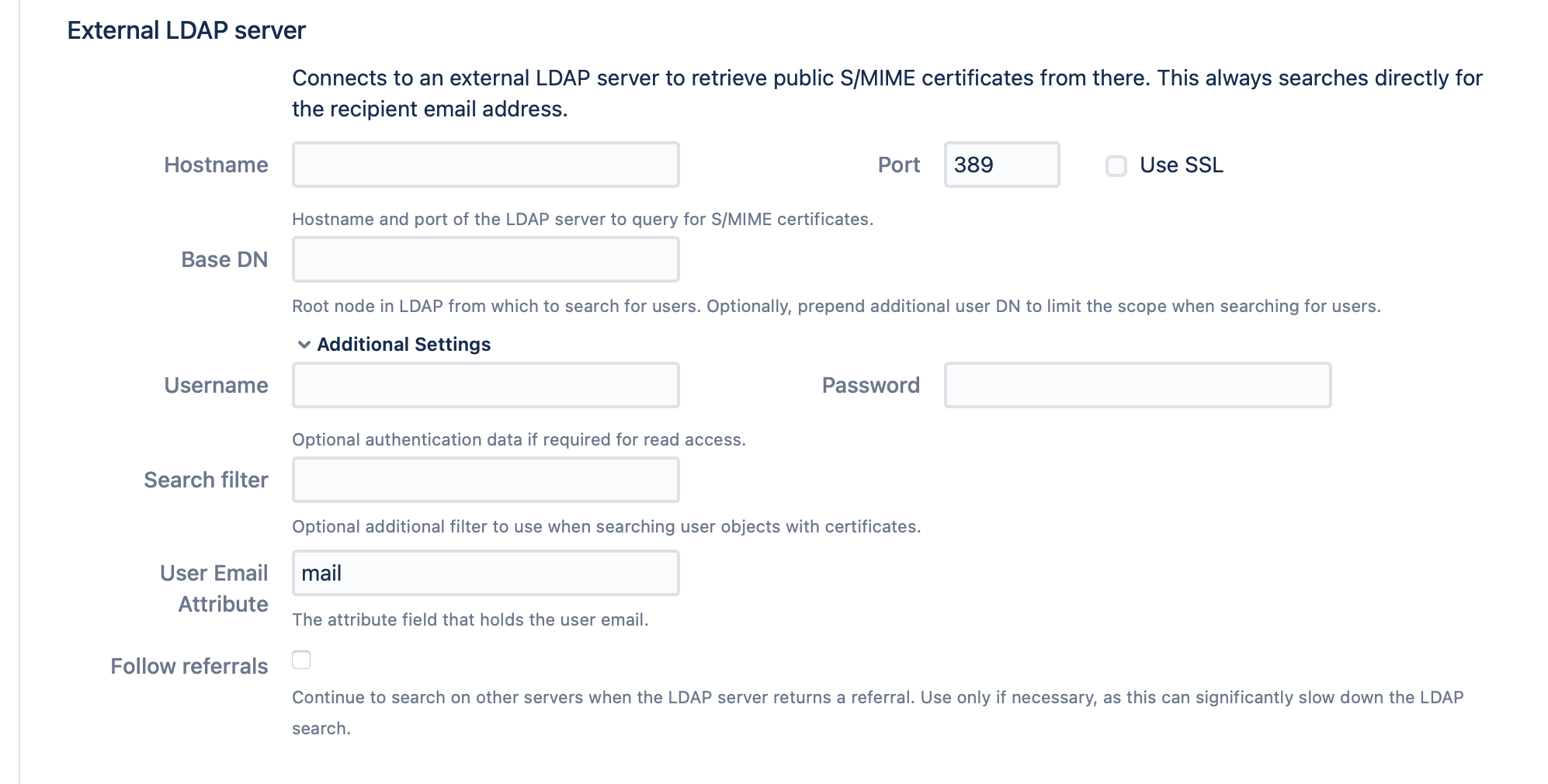
Task: Click the External LDAP server heading
Action: (x=186, y=30)
